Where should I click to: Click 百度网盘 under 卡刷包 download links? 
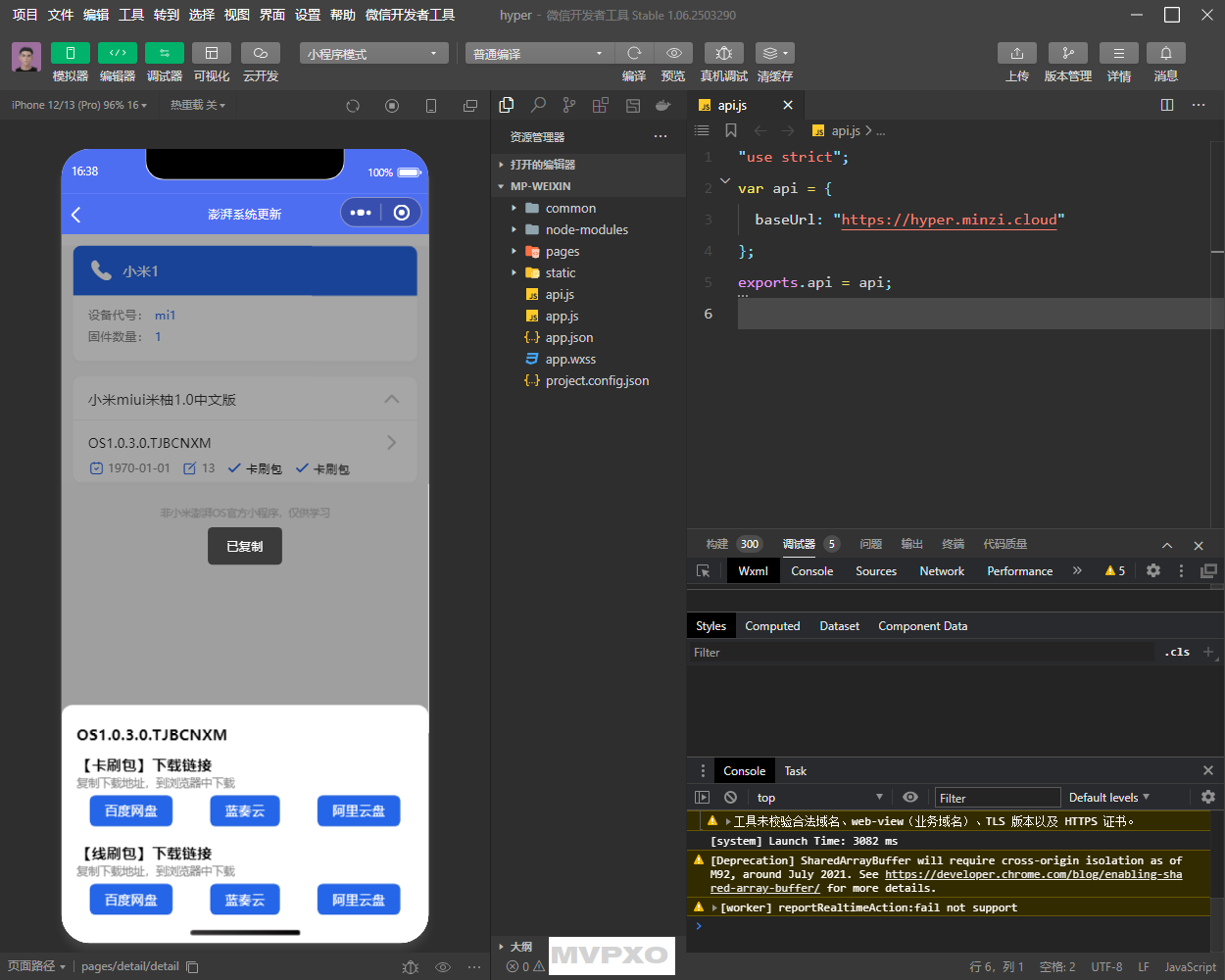[x=131, y=810]
